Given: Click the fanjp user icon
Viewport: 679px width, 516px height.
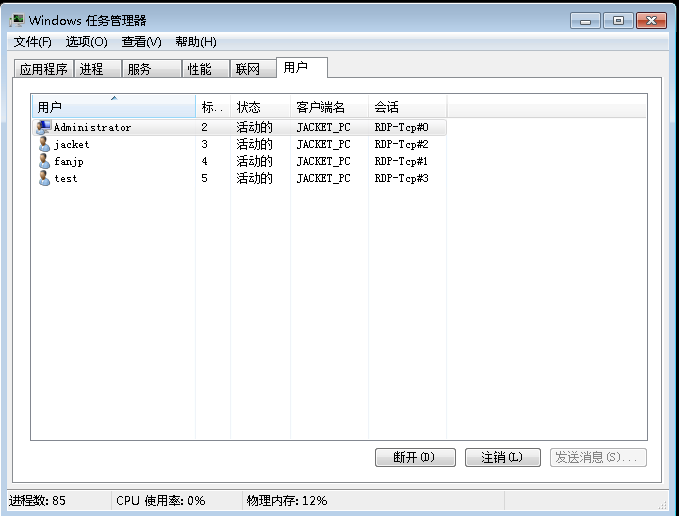Looking at the screenshot, I should pyautogui.click(x=44, y=161).
